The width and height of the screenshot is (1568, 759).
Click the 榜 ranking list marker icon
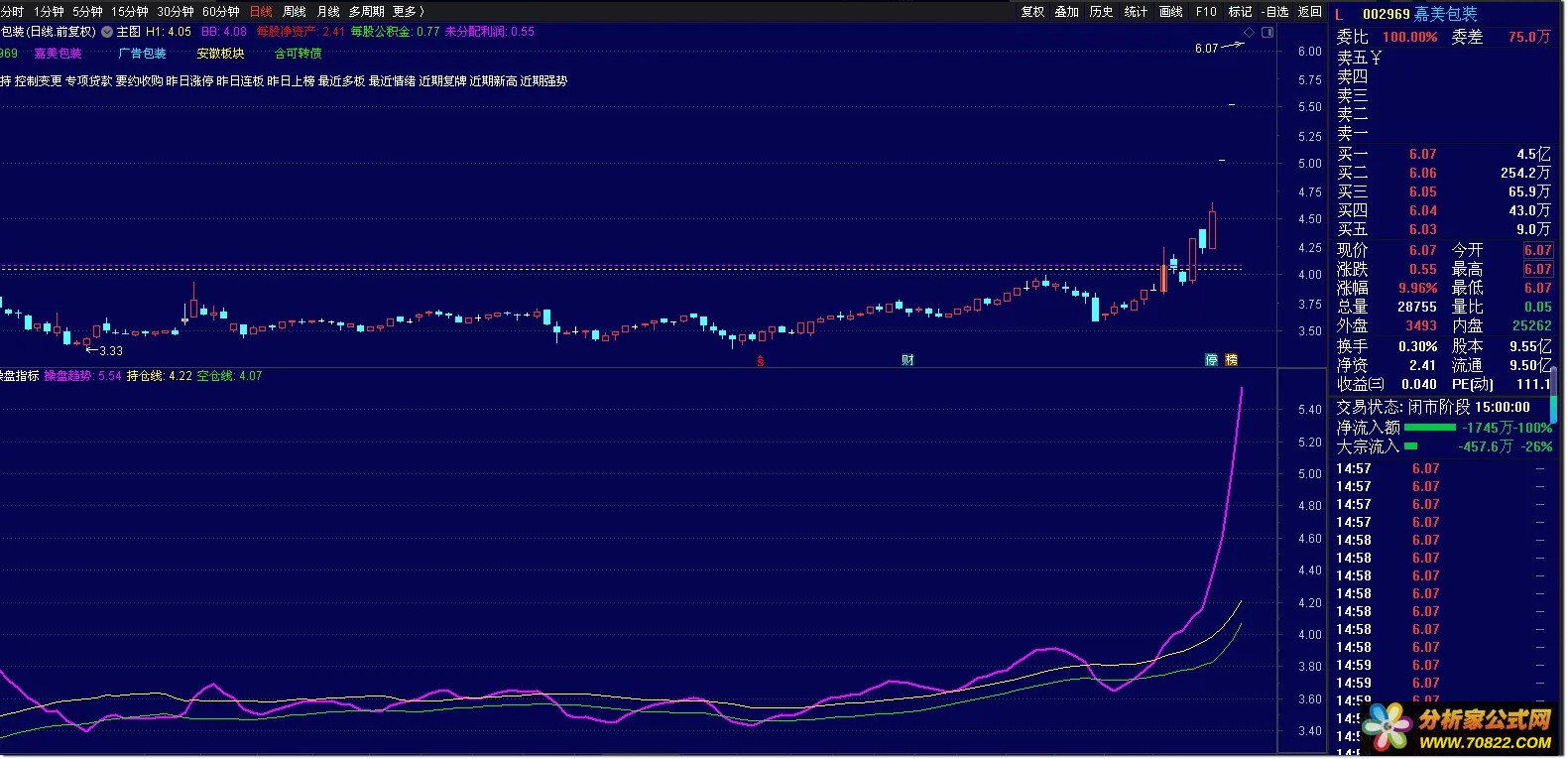pyautogui.click(x=1232, y=360)
